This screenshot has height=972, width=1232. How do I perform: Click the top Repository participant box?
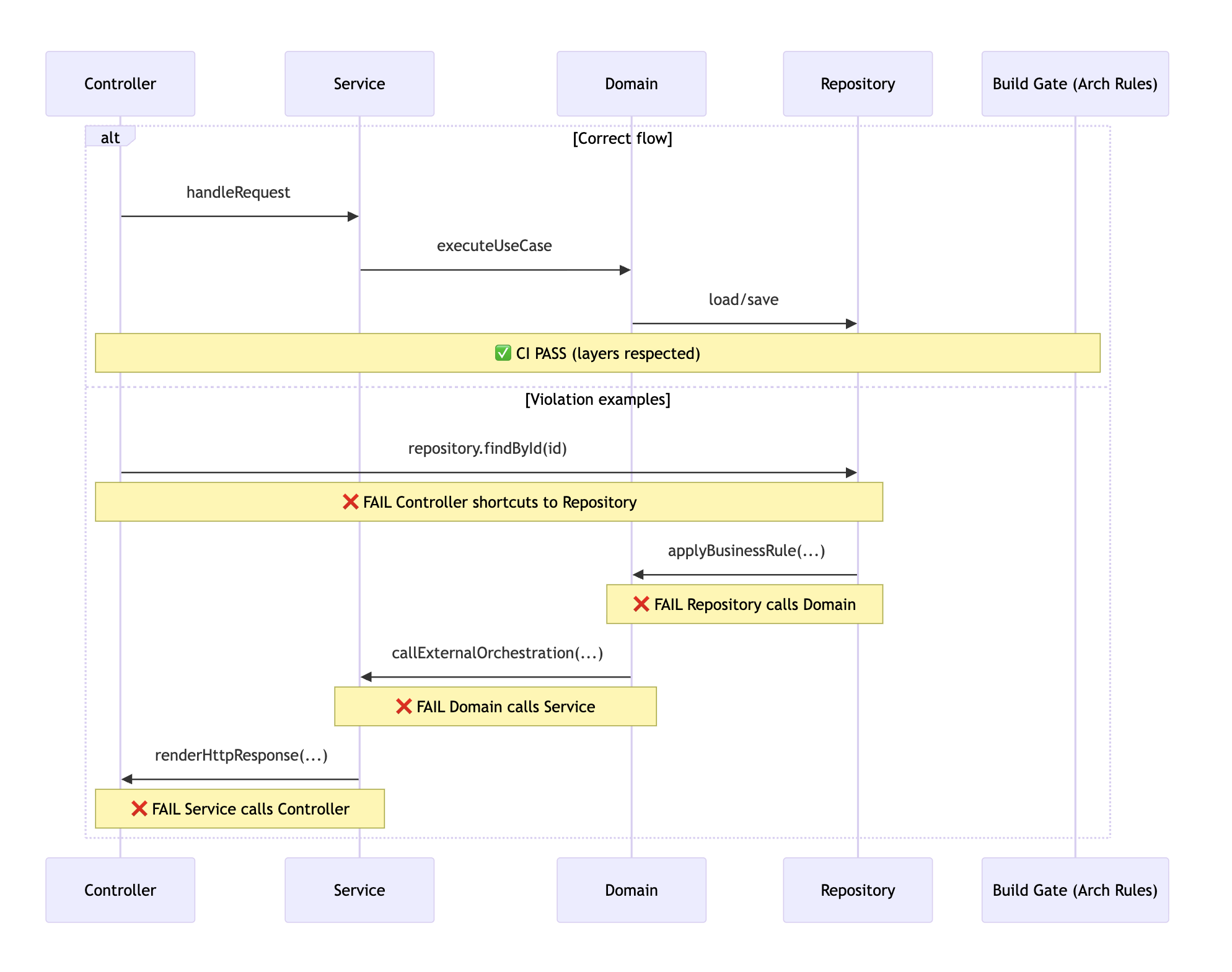[x=858, y=84]
